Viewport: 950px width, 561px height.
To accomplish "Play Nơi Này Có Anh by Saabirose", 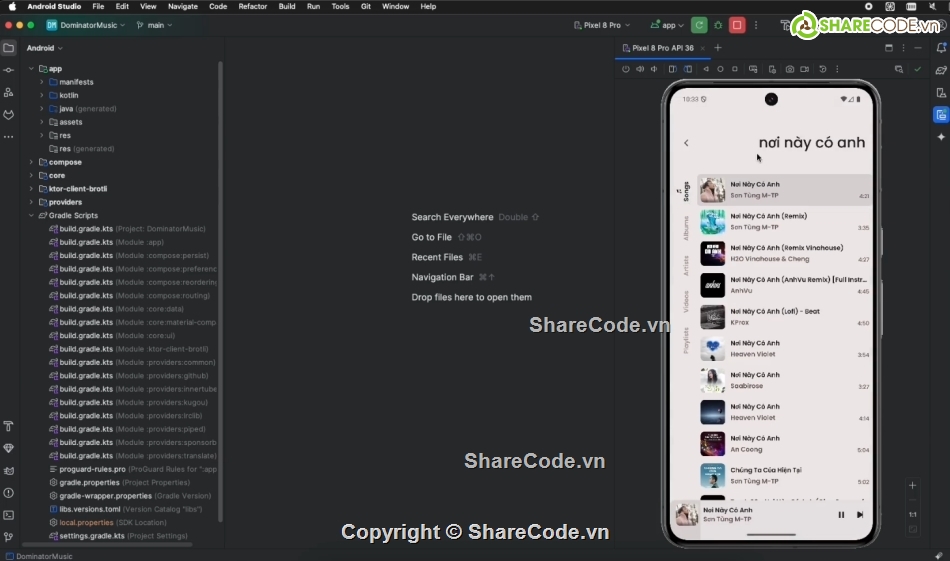I will pyautogui.click(x=785, y=380).
